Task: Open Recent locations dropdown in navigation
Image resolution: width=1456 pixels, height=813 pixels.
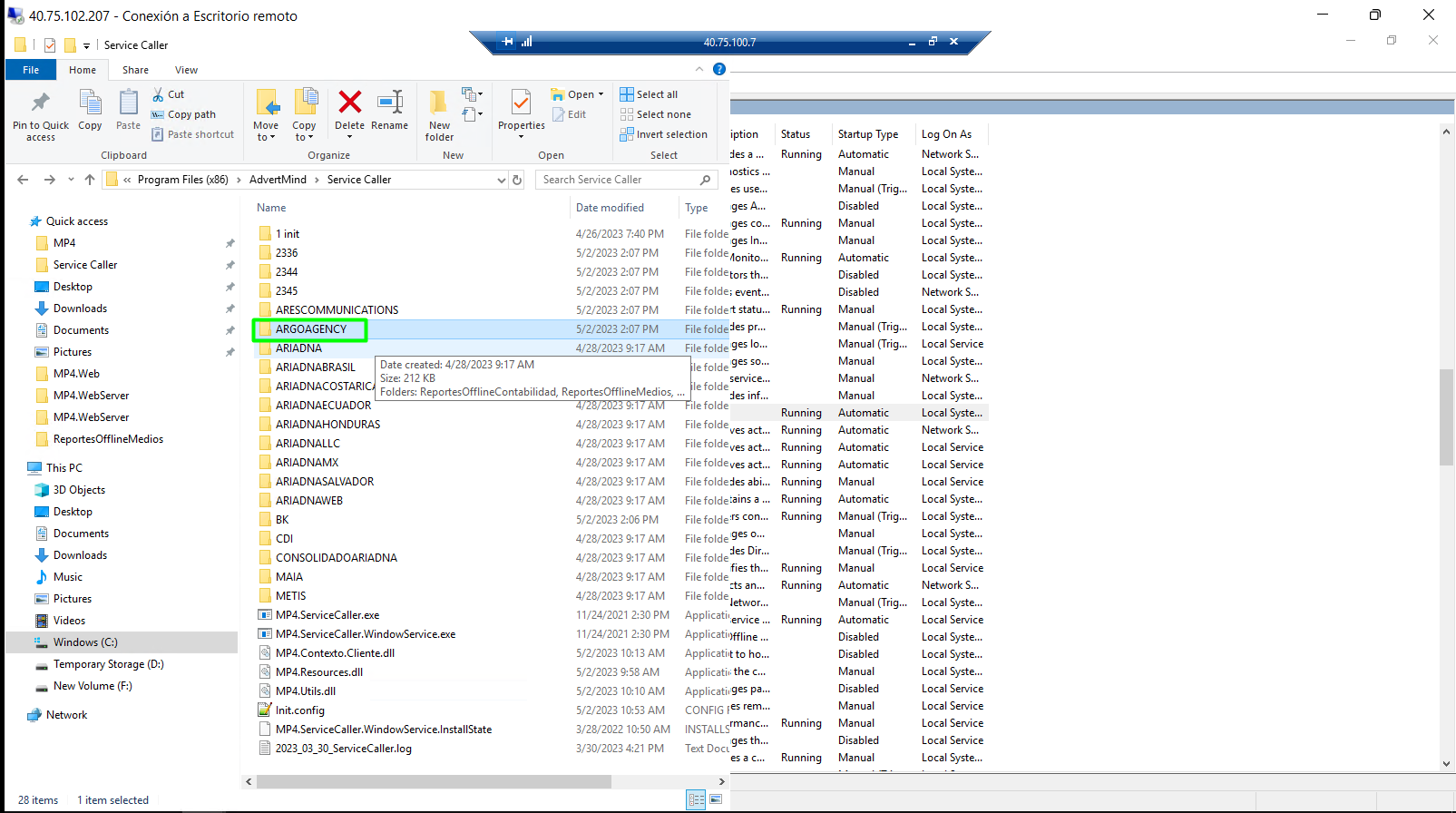Action: click(x=71, y=180)
